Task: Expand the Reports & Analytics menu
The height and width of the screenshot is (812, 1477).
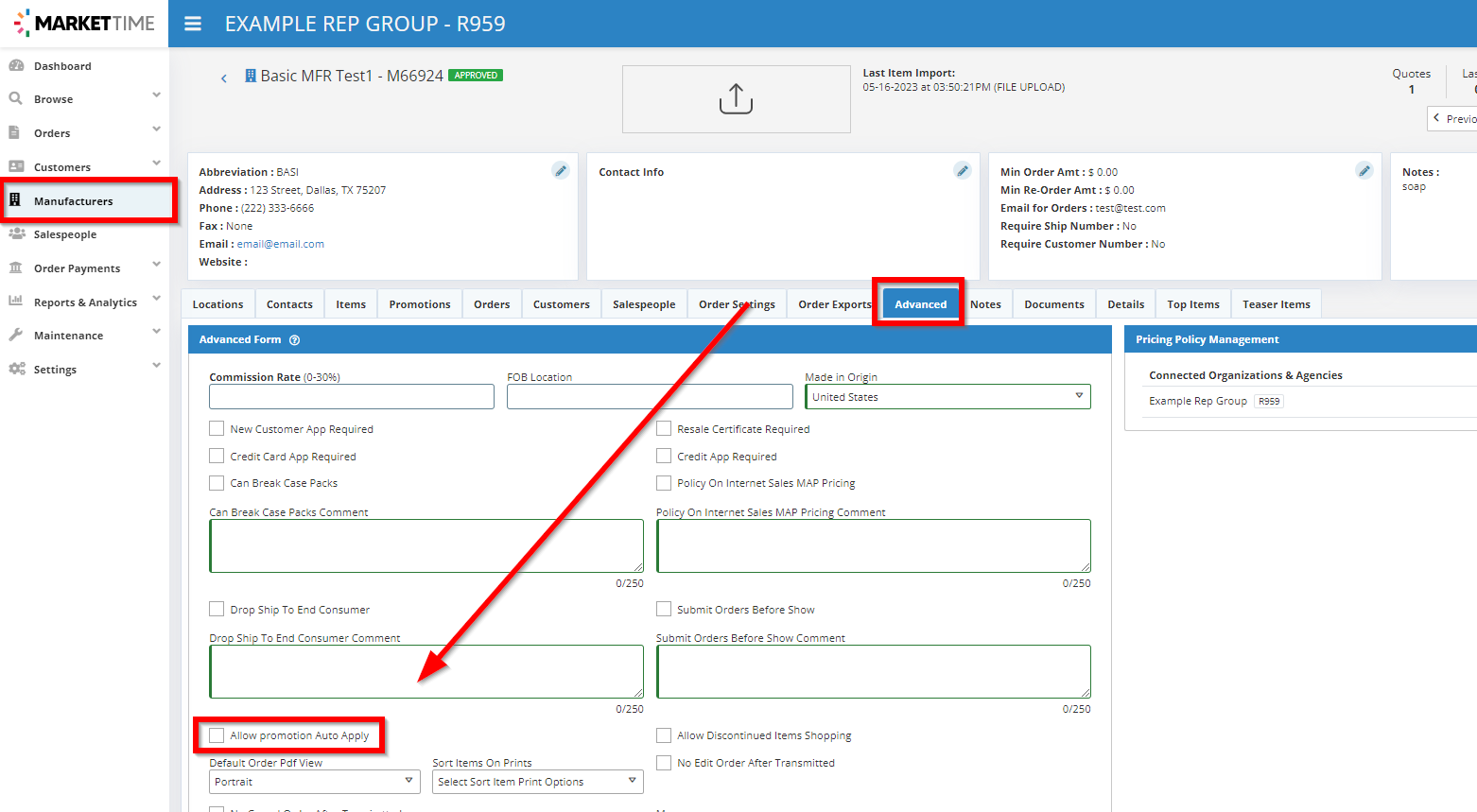Action: (156, 299)
